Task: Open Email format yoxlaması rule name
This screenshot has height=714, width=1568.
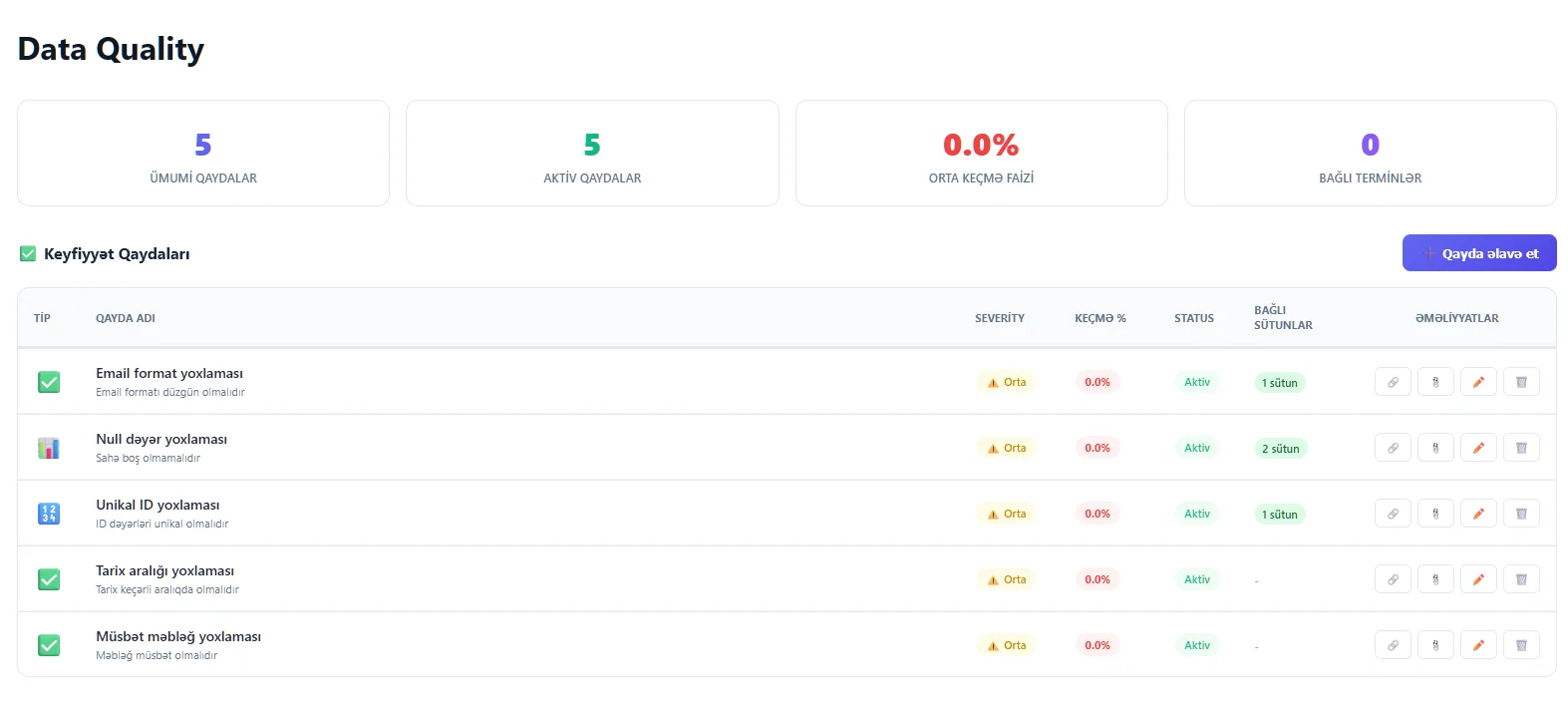Action: tap(169, 373)
